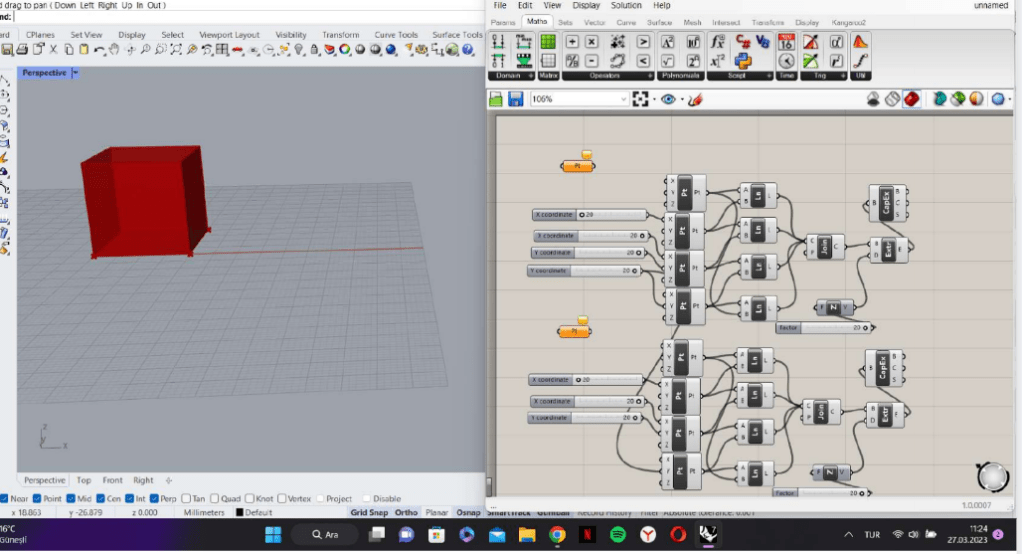The image size is (1022, 554).
Task: Switch to the Front viewport tab
Action: [112, 480]
